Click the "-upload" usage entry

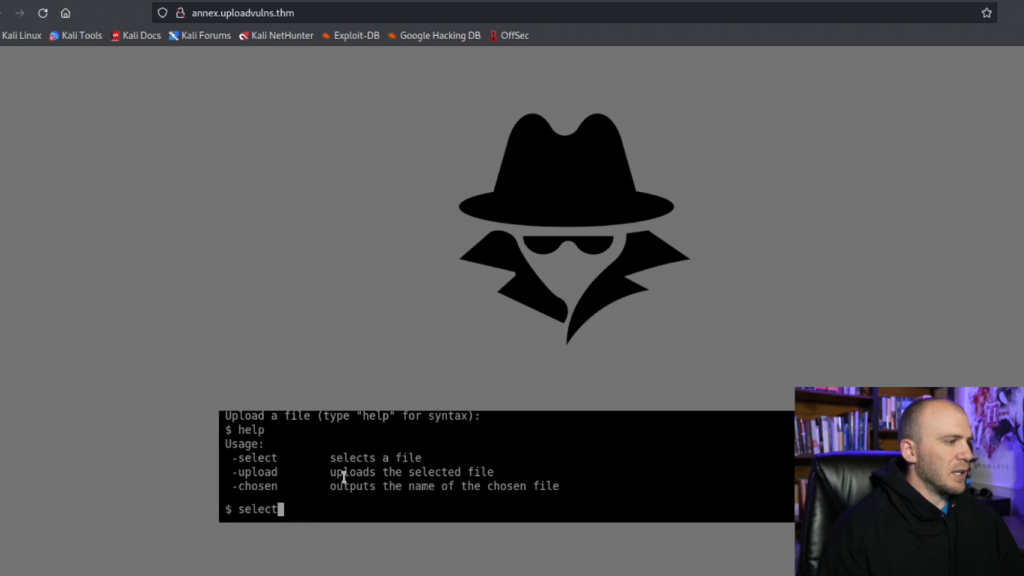click(255, 472)
